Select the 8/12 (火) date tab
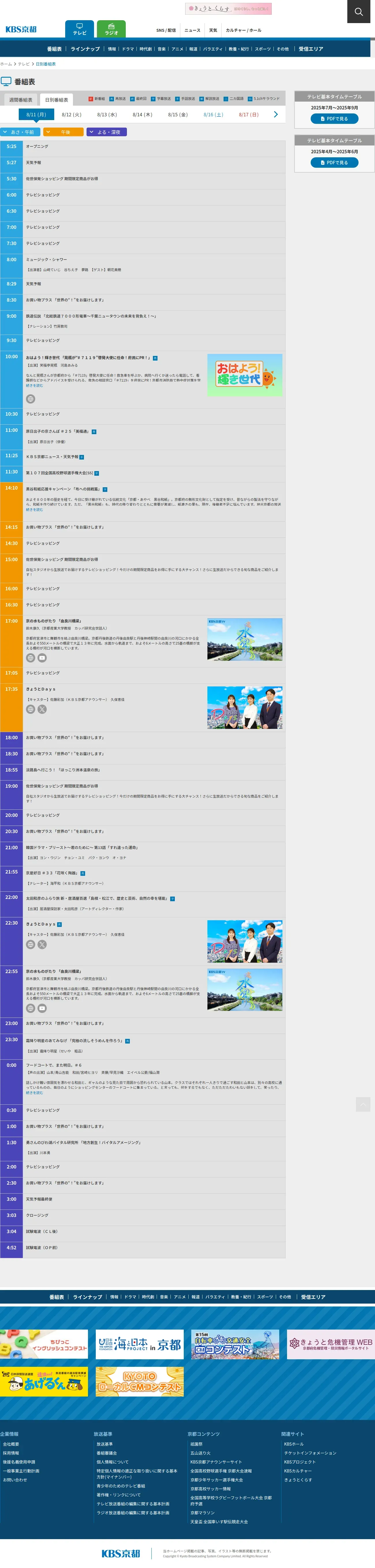The image size is (375, 1568). pos(71,114)
